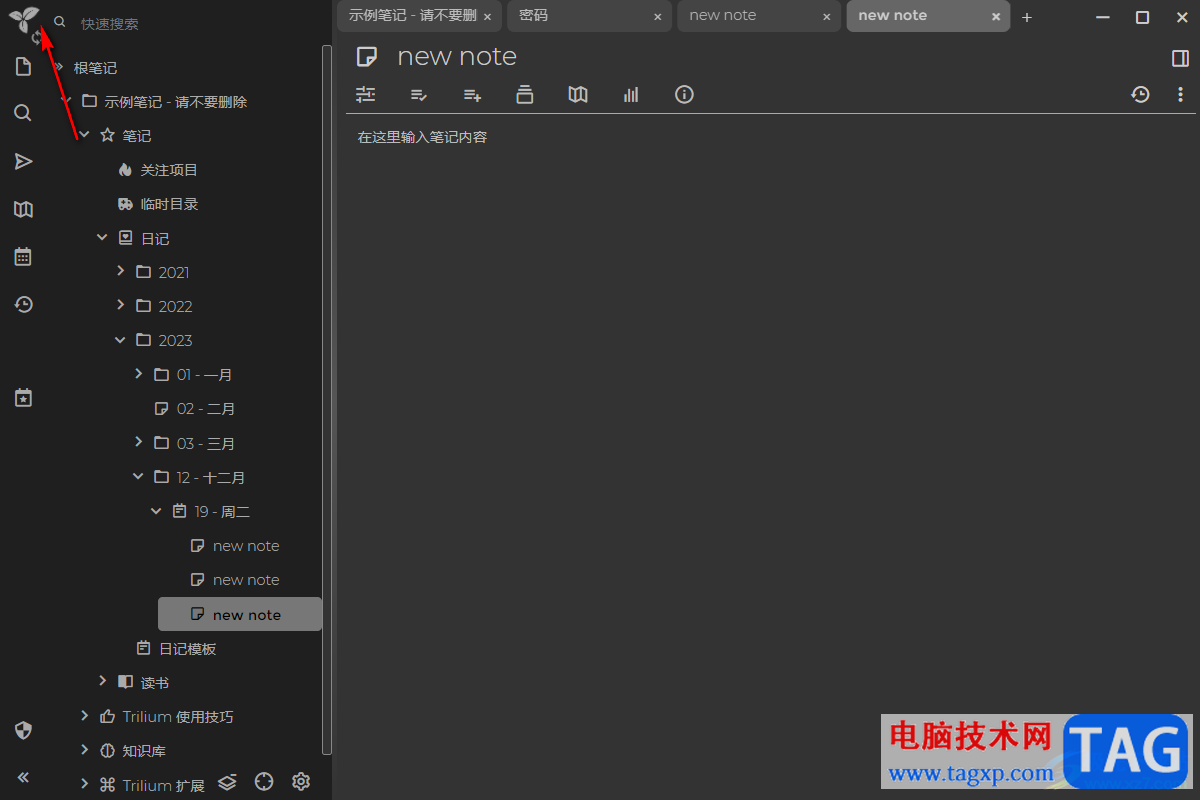Expand the Trilium 使用技巧 branch
Screen dimensions: 1200x800
84,716
